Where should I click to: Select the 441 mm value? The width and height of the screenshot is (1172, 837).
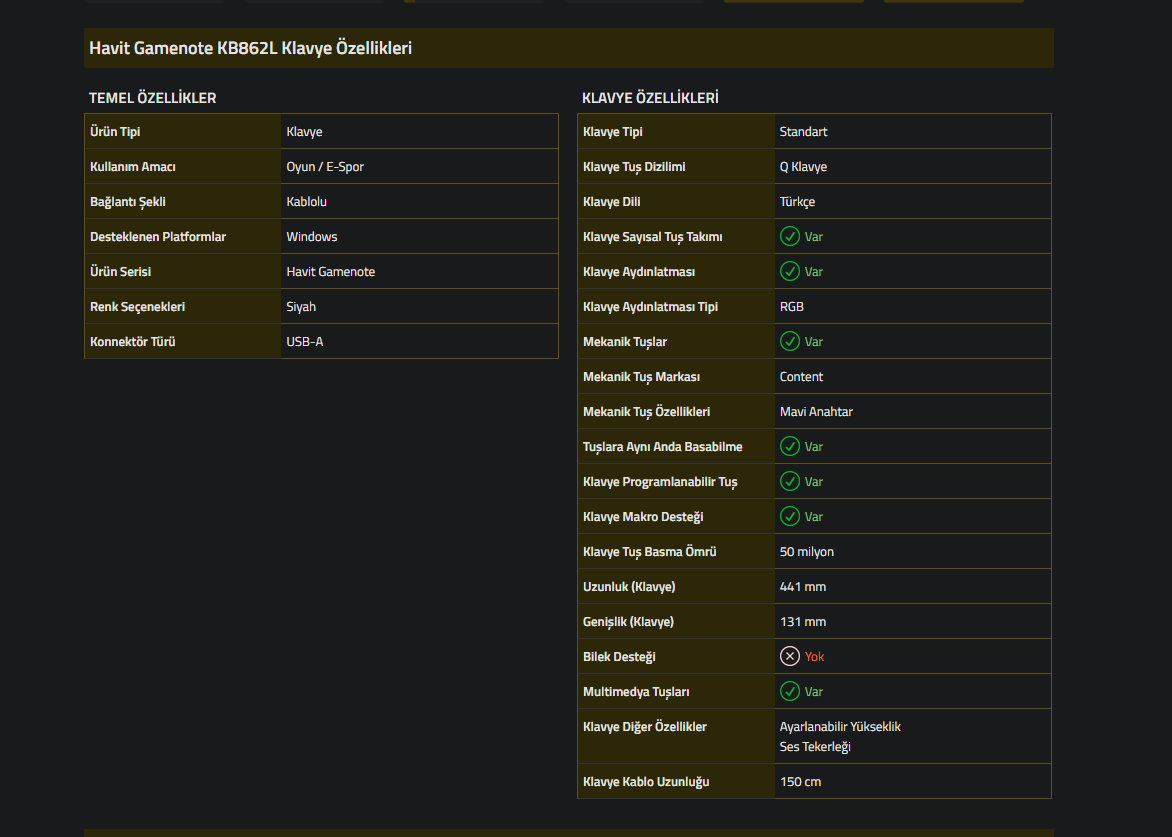tap(803, 587)
